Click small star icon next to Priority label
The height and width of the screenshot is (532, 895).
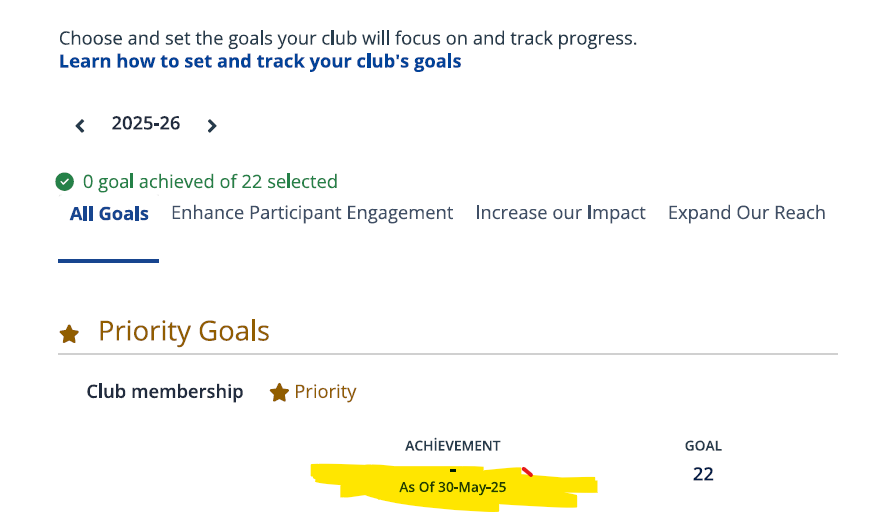(x=279, y=393)
